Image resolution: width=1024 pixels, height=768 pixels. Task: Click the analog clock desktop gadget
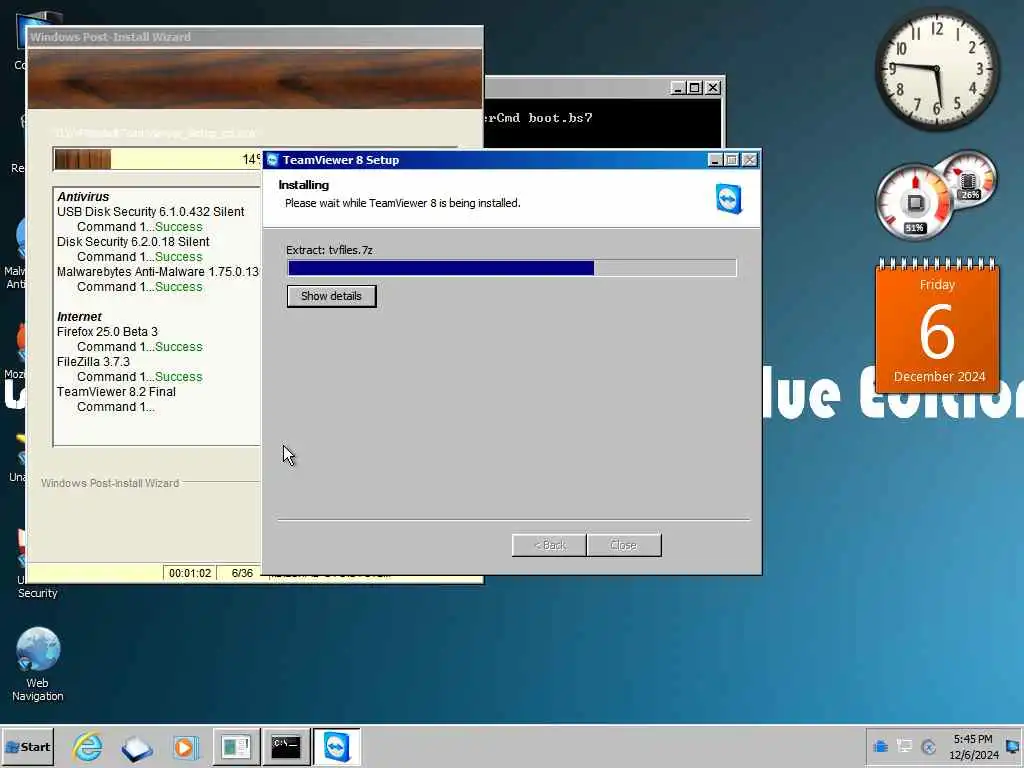(936, 69)
